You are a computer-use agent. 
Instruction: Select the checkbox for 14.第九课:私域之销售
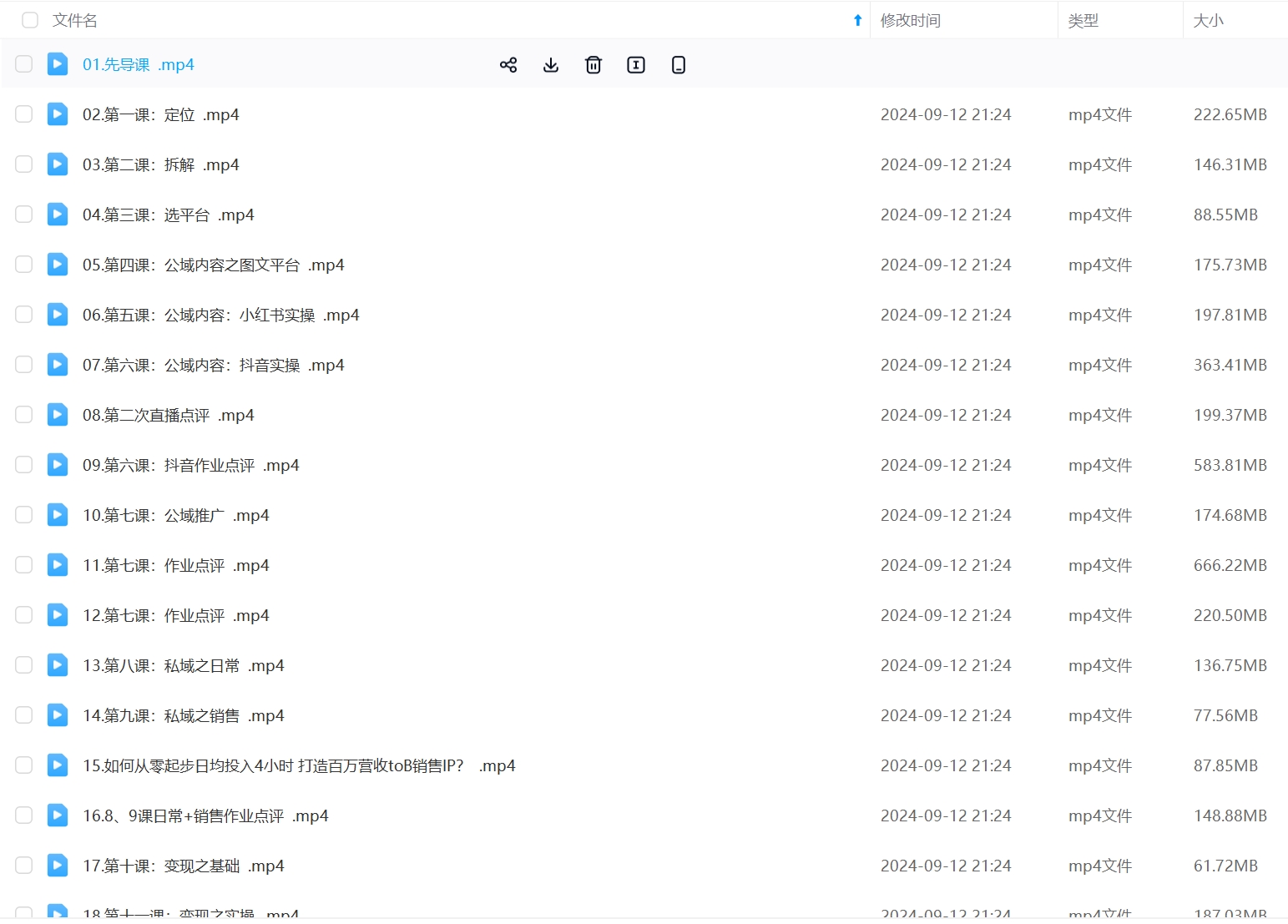[24, 715]
